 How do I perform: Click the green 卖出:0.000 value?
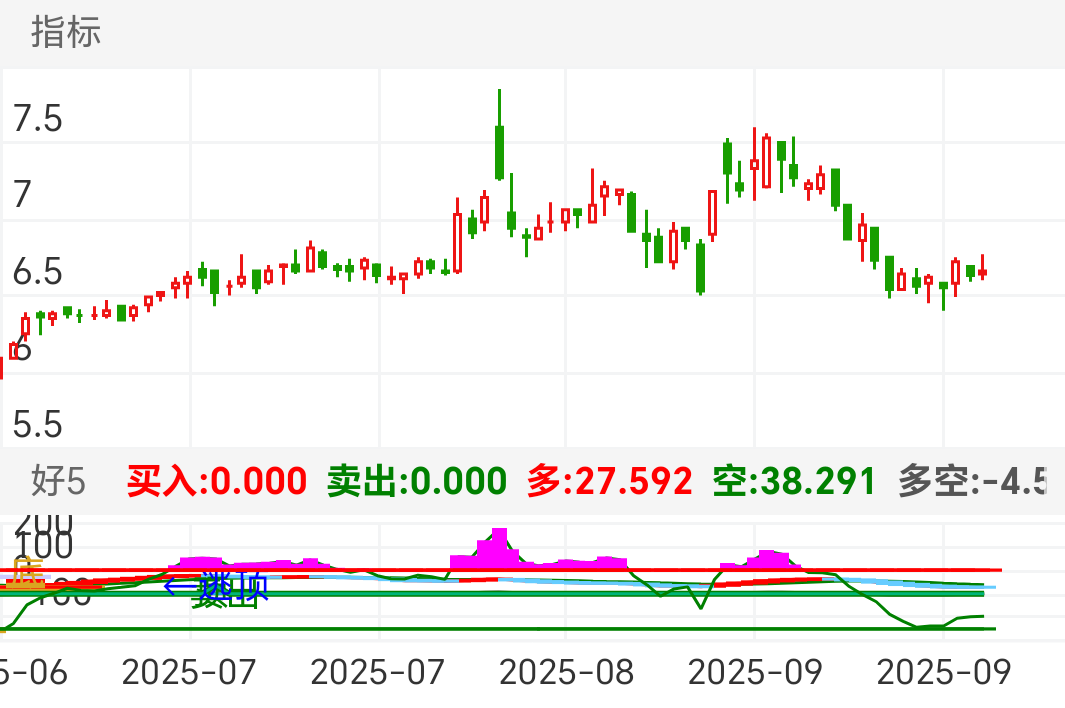coord(417,482)
